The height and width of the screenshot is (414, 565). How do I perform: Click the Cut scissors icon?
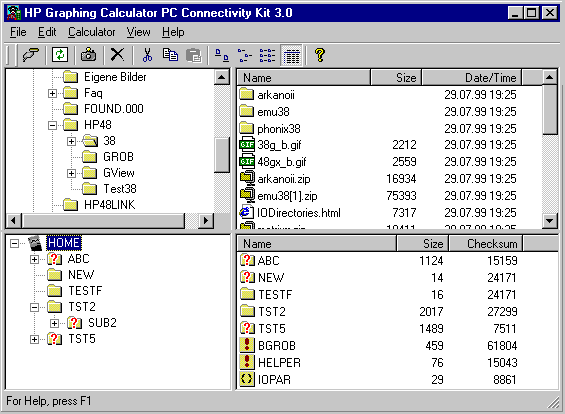tap(147, 55)
